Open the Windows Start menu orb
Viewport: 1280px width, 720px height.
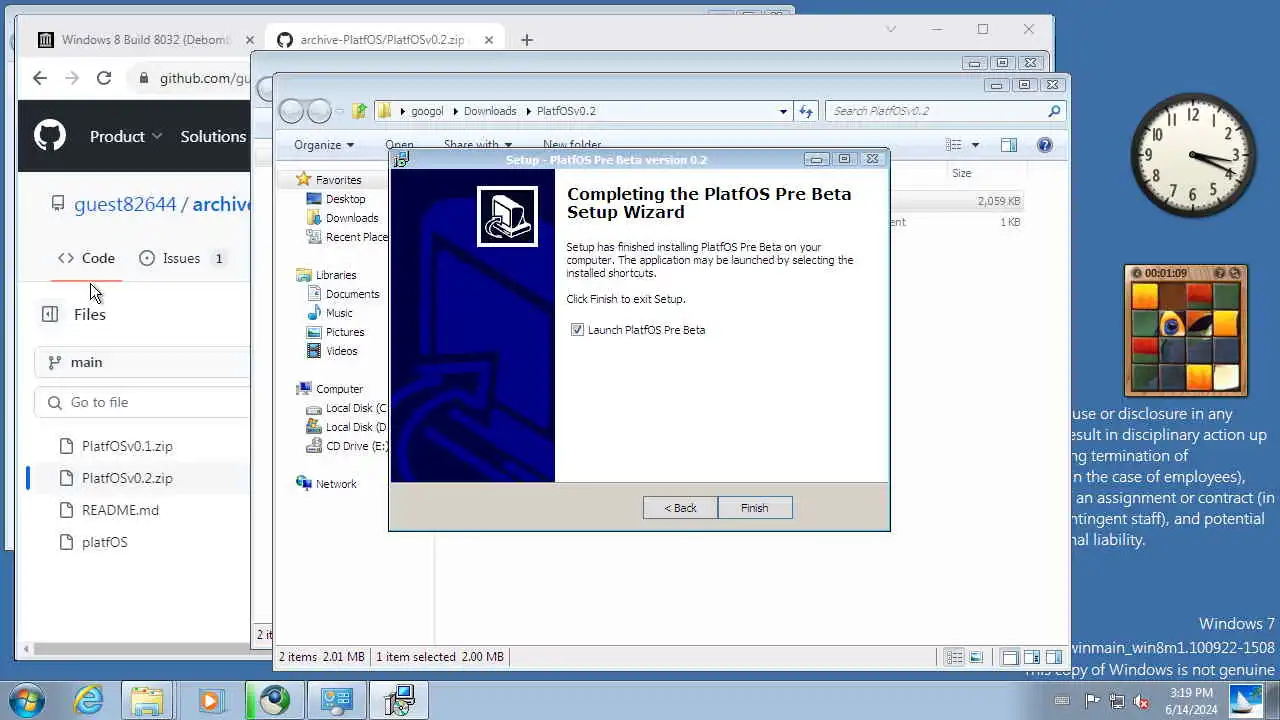coord(25,700)
